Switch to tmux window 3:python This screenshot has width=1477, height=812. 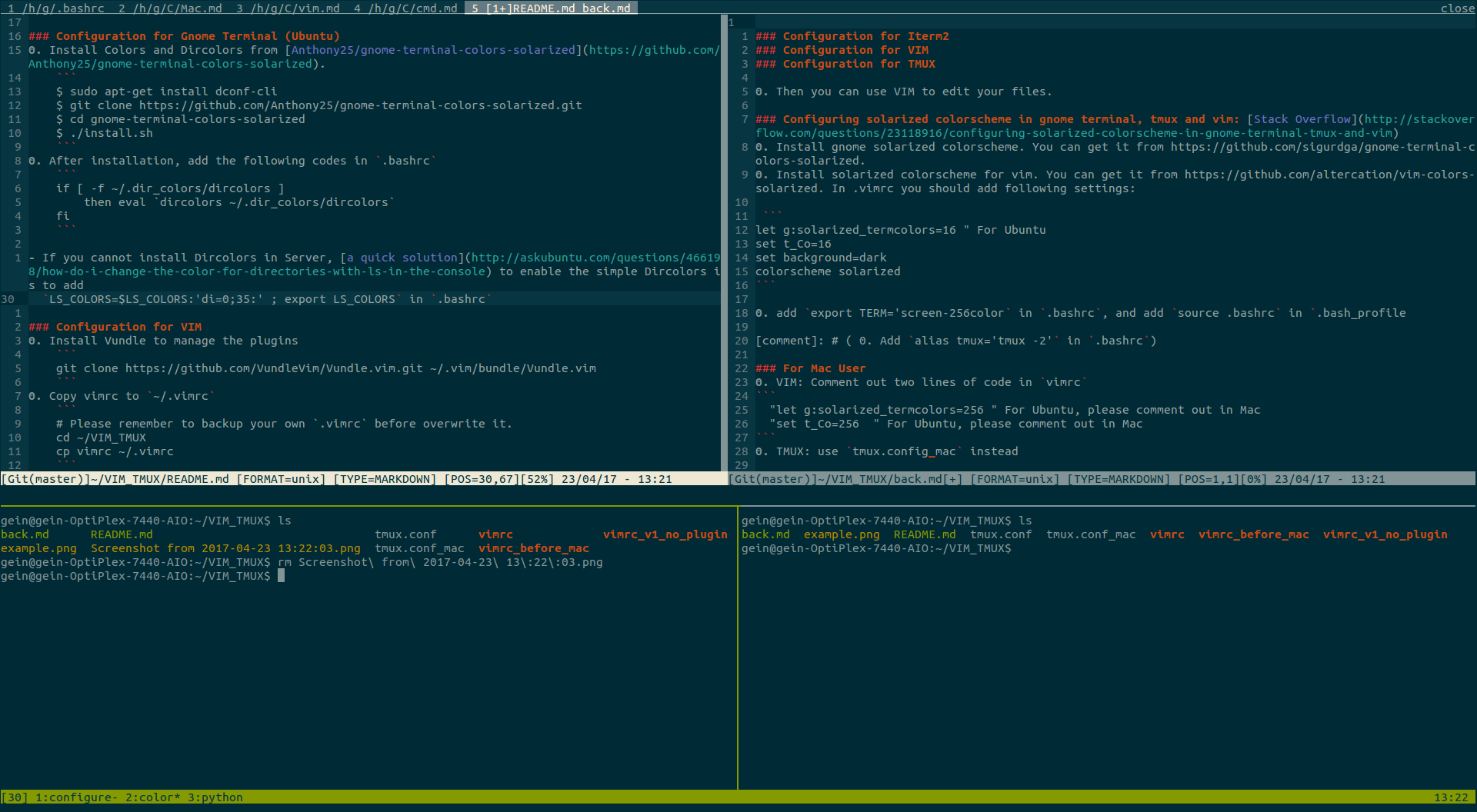pyautogui.click(x=215, y=797)
